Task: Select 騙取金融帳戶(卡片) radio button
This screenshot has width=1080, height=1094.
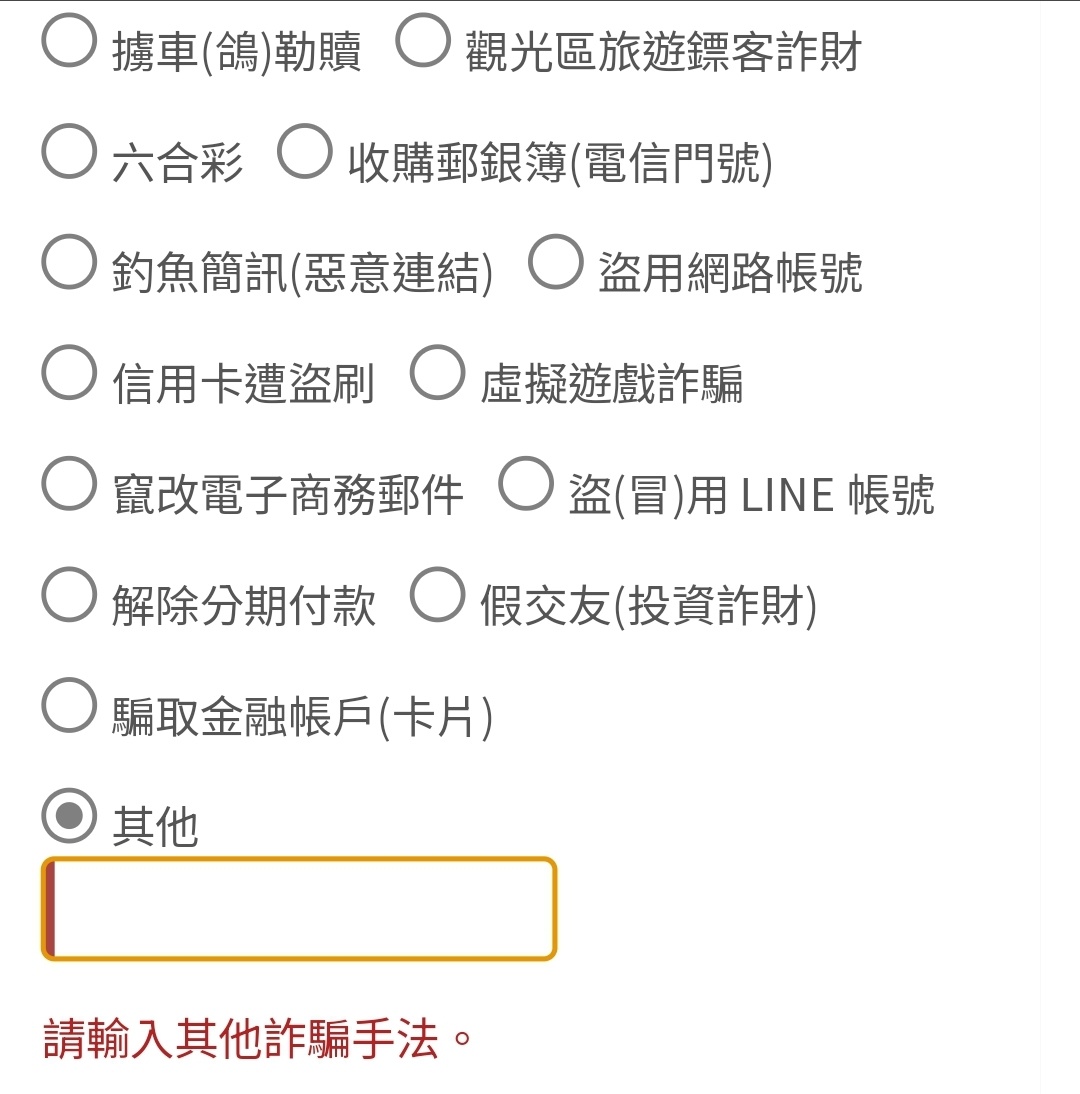Action: (x=69, y=705)
